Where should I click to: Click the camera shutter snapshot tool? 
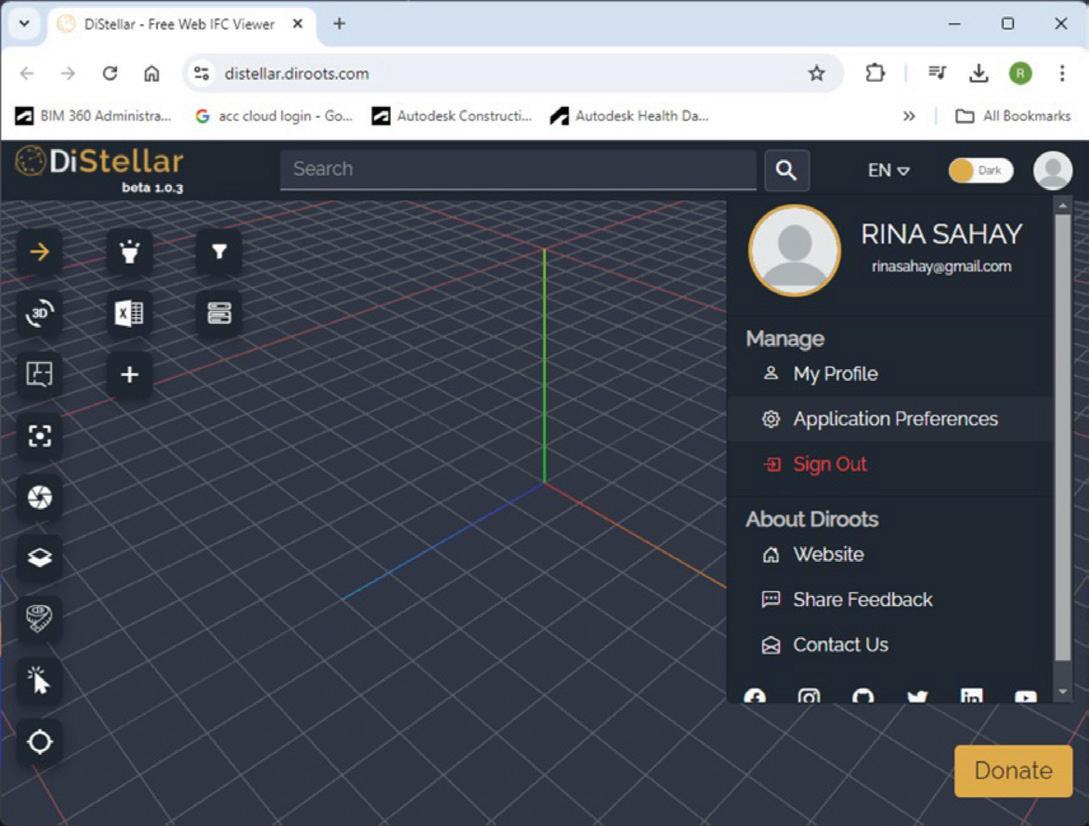point(40,497)
